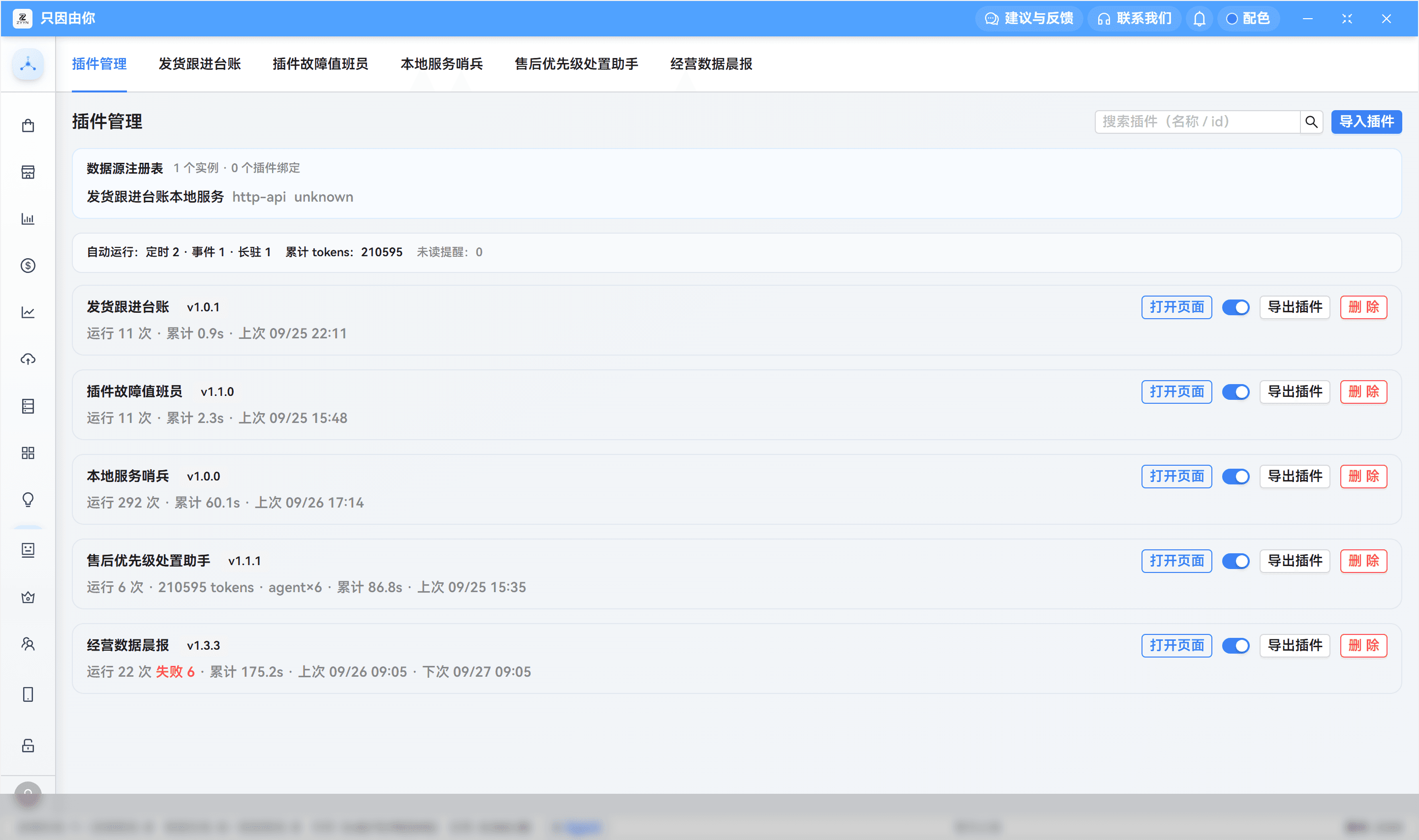Click the 建议与反馈 button
This screenshot has height=840, width=1419.
pyautogui.click(x=1028, y=19)
